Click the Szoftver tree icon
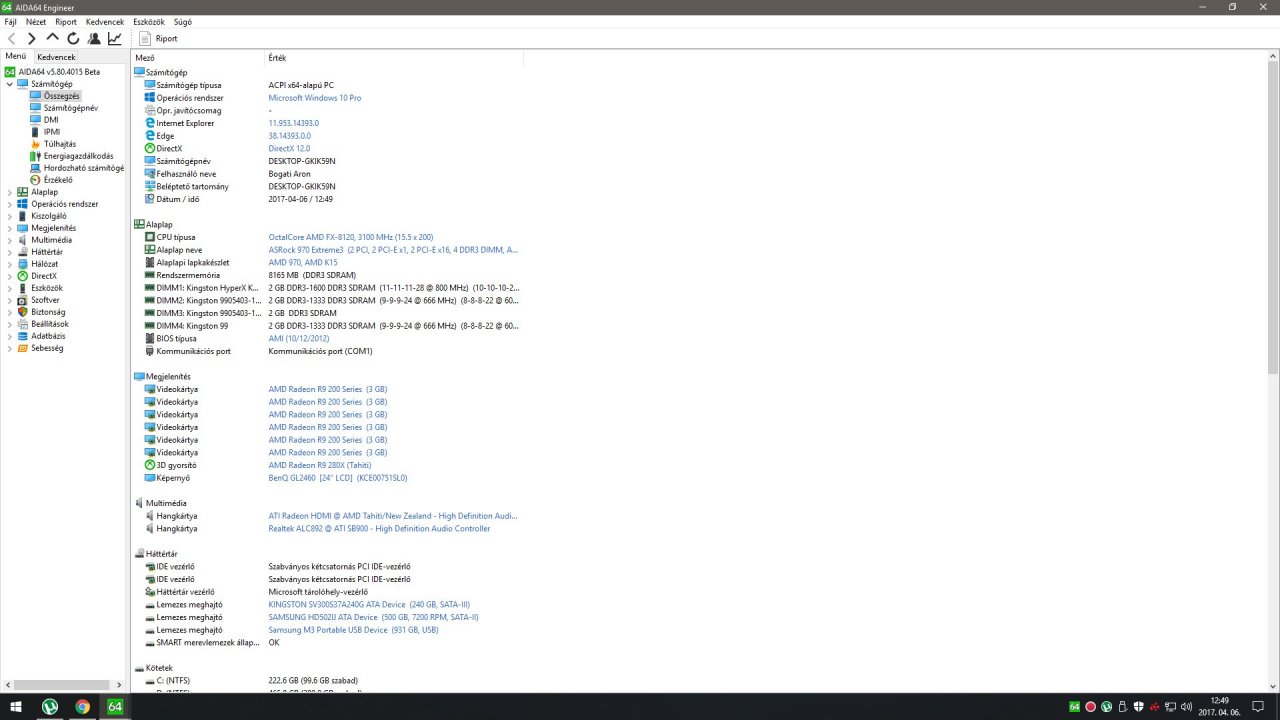Screen dimensions: 1280x720 coord(23,300)
